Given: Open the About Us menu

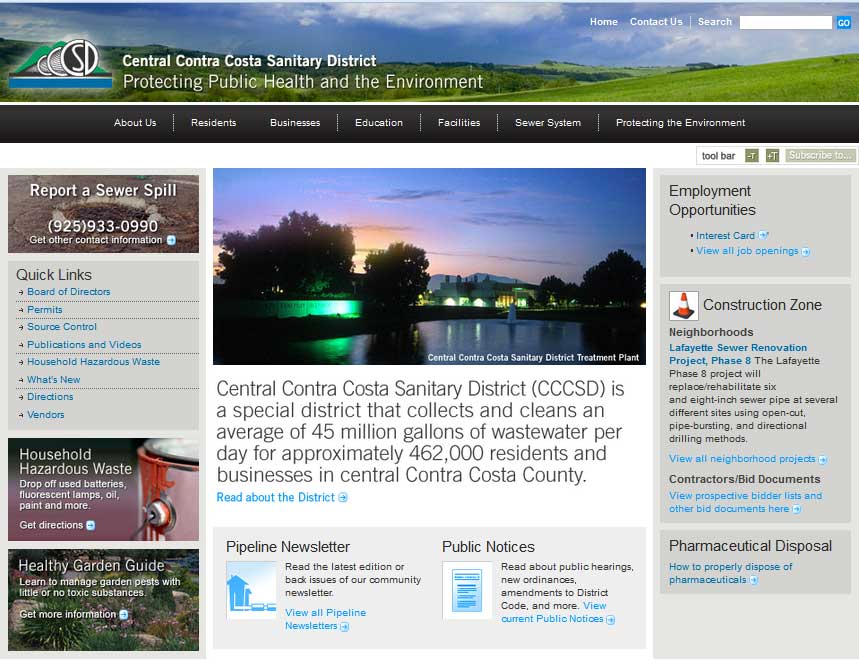Looking at the screenshot, I should point(135,123).
